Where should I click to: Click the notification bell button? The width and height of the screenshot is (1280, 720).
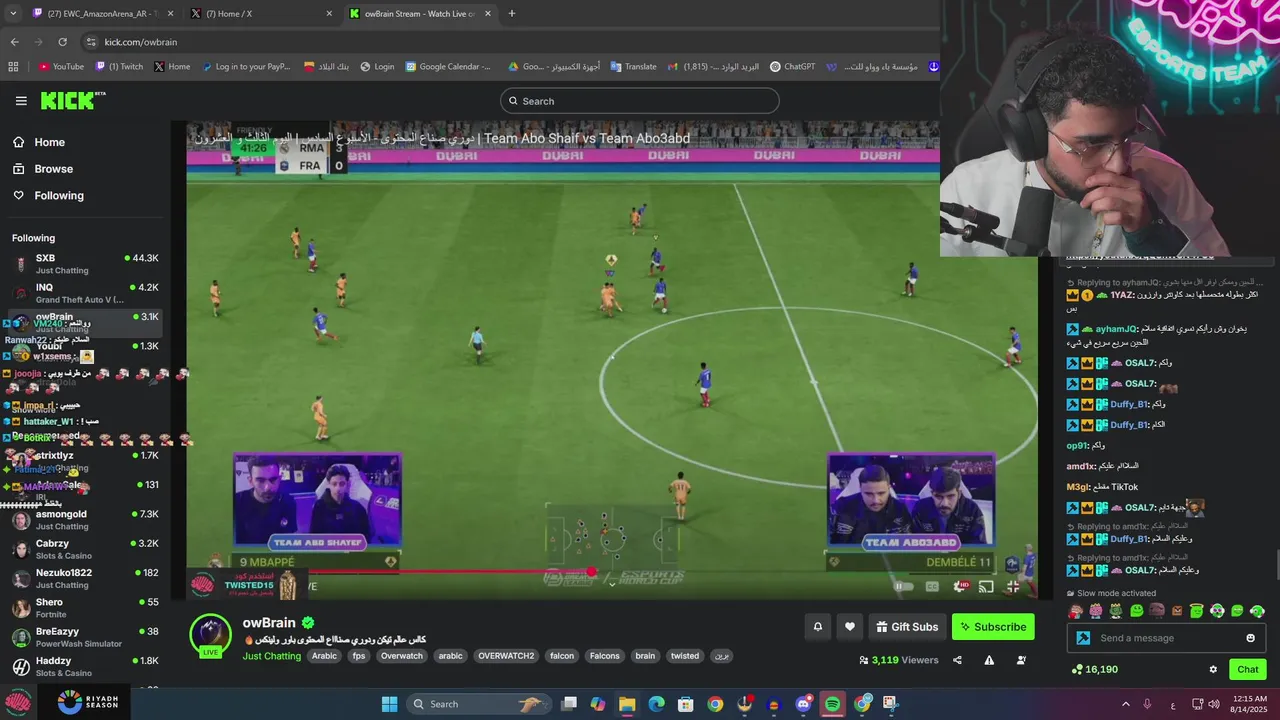817,627
